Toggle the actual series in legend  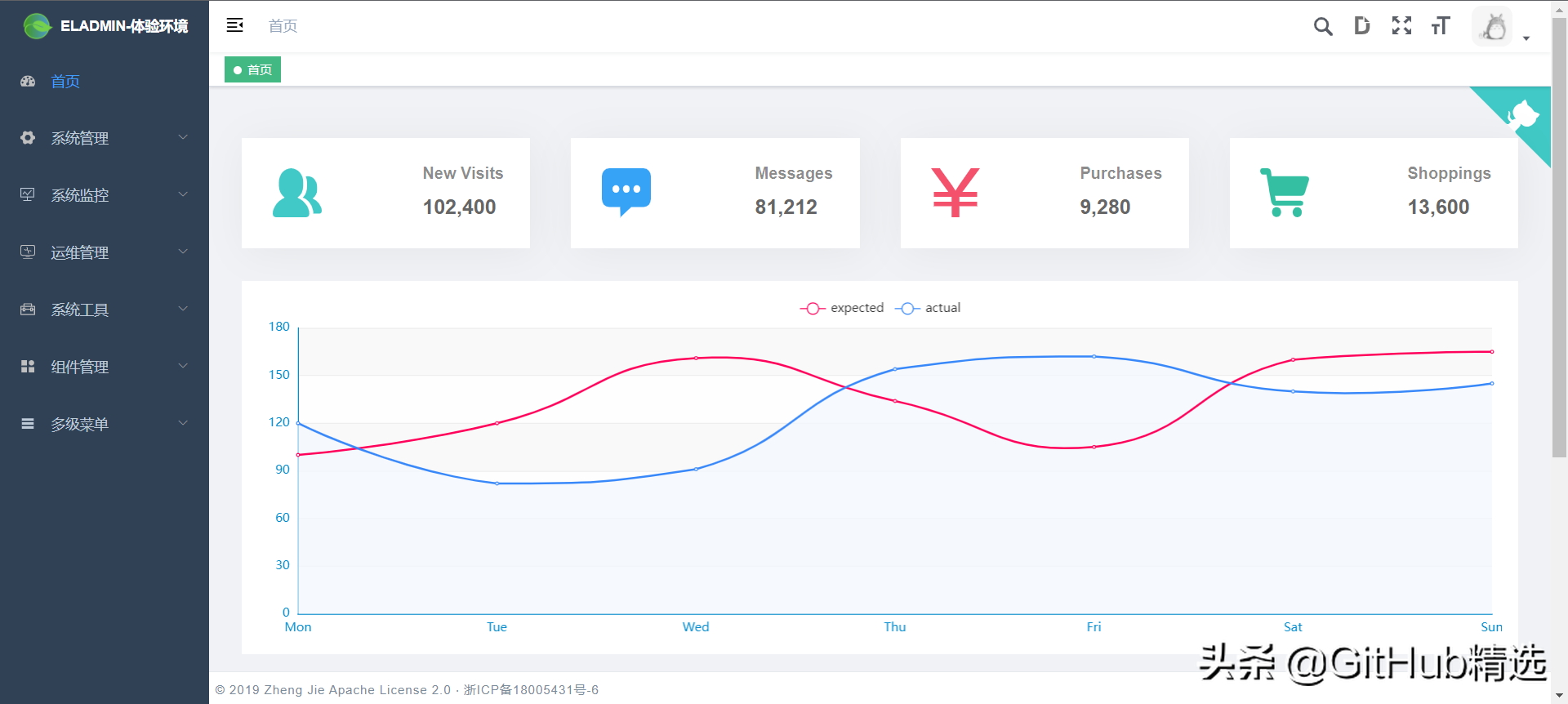tap(928, 308)
